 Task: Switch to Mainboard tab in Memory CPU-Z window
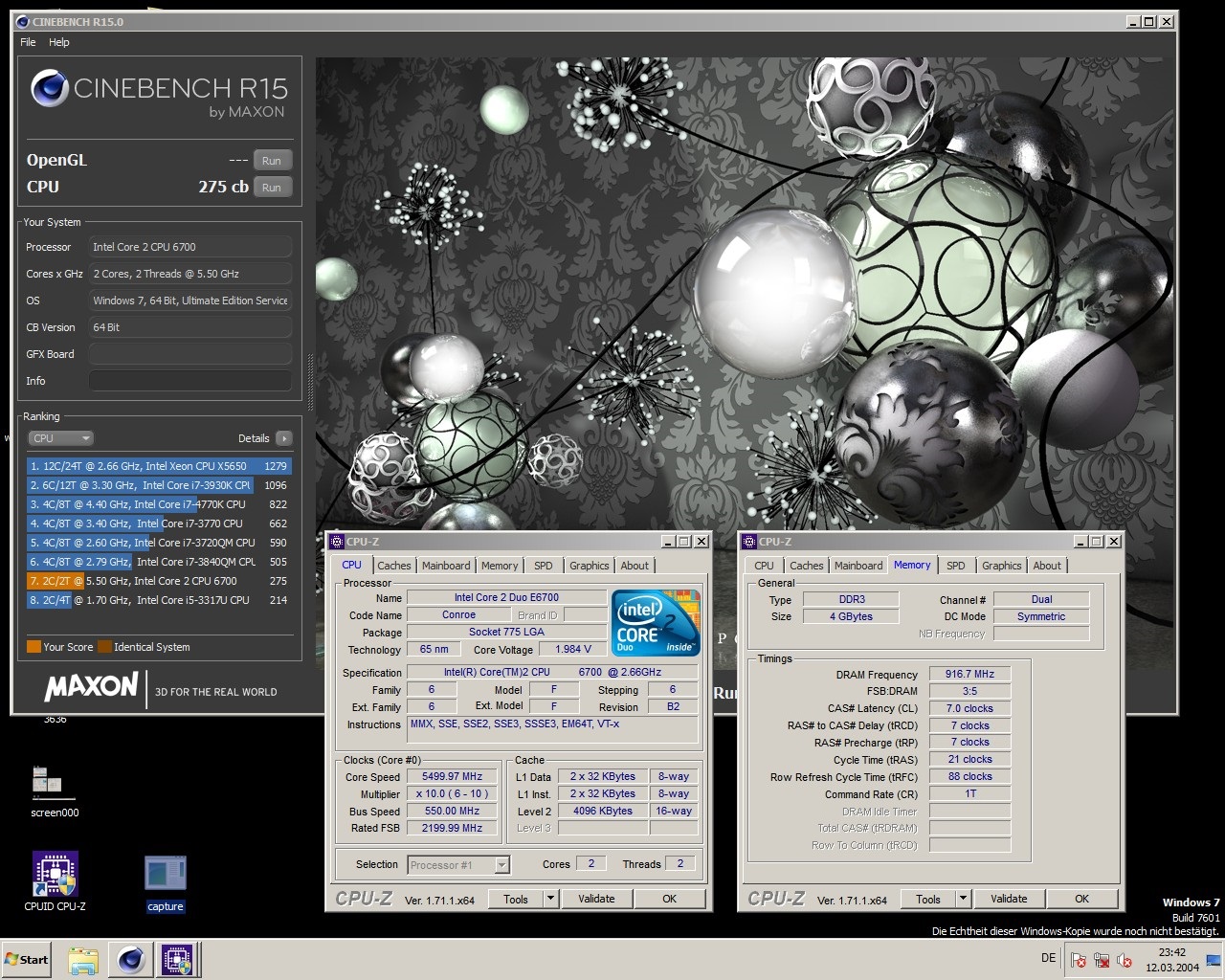[858, 566]
